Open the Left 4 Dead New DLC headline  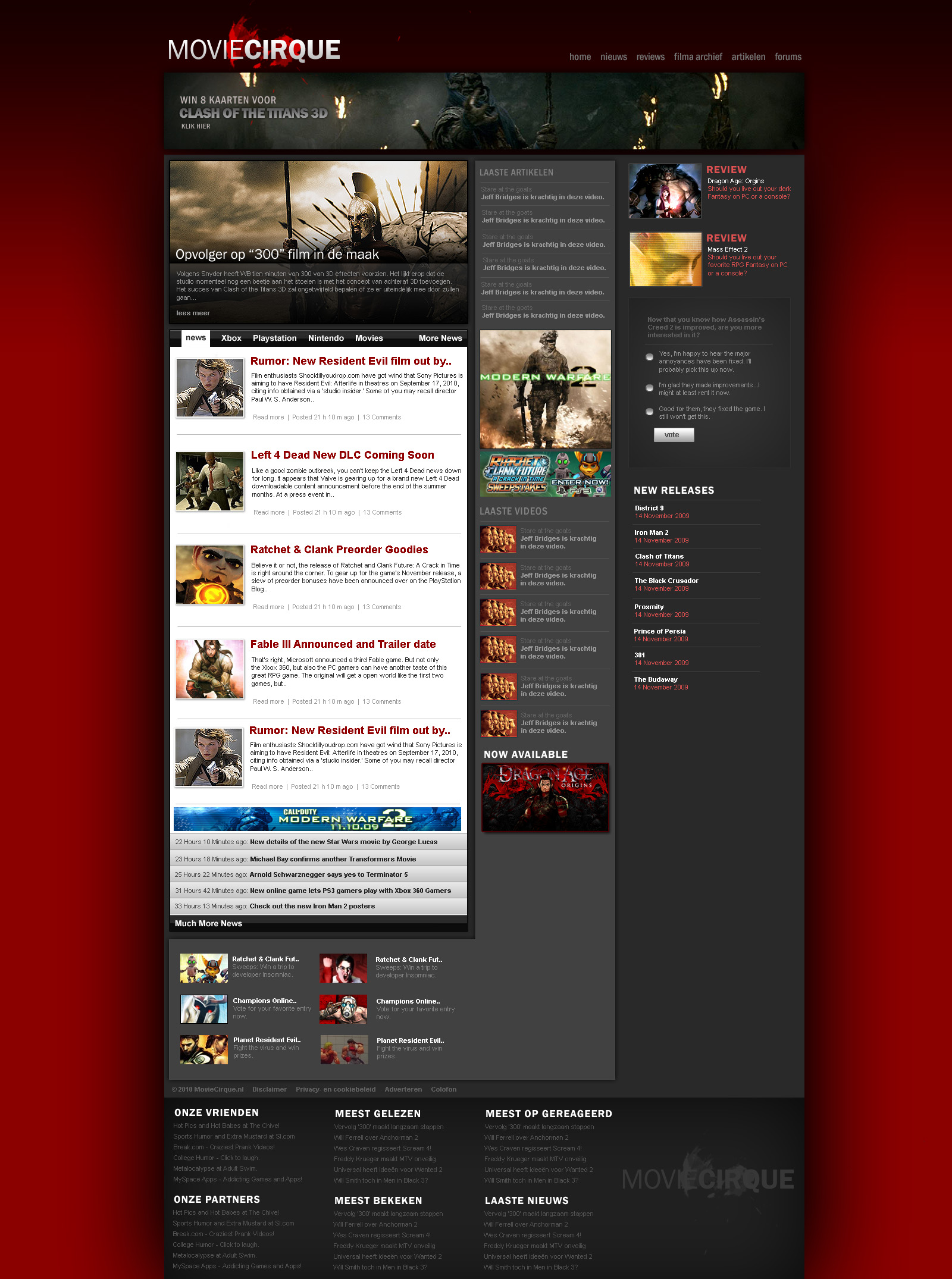click(x=342, y=455)
